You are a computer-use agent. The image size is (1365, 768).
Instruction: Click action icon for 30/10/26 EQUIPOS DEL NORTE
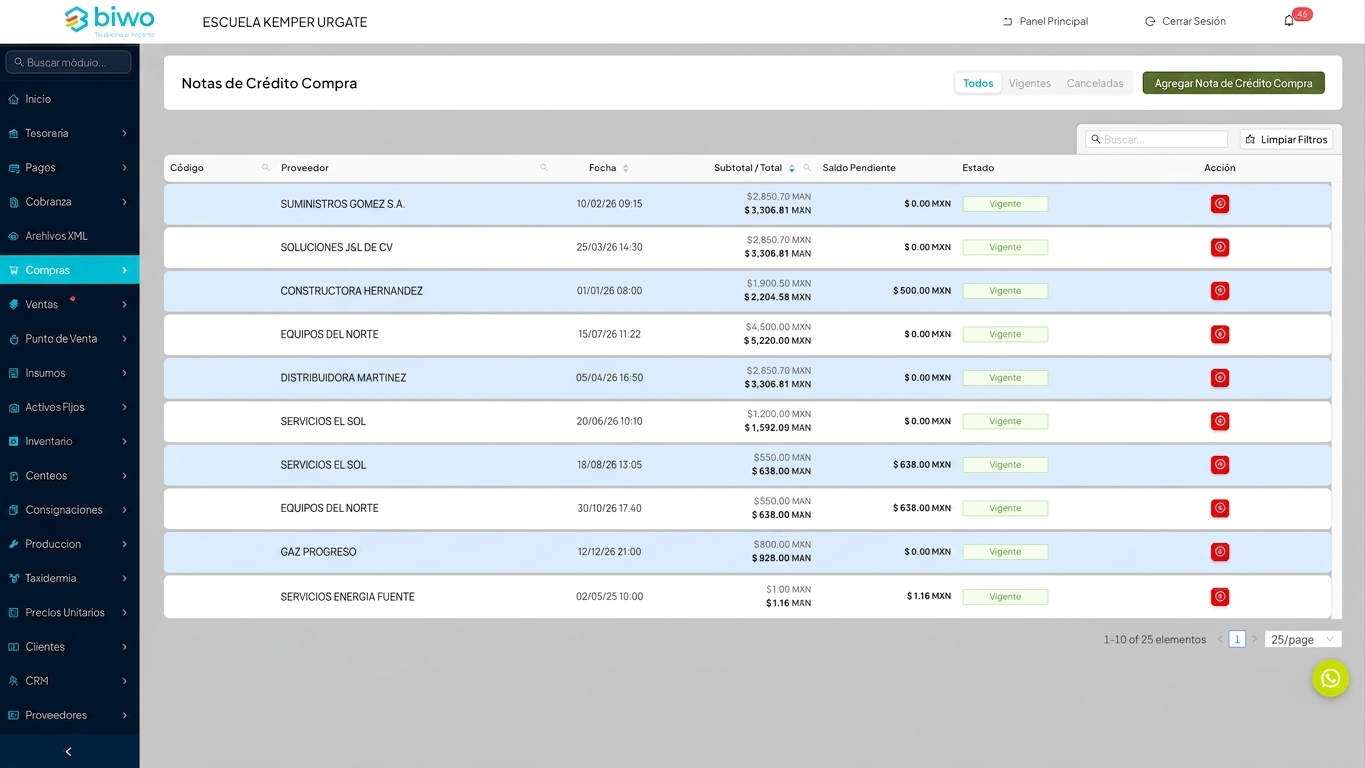(x=1219, y=508)
